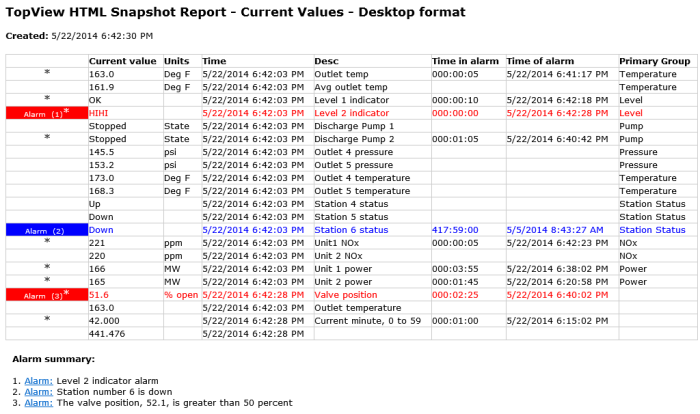Select the Unit 1 power description

pos(343,269)
